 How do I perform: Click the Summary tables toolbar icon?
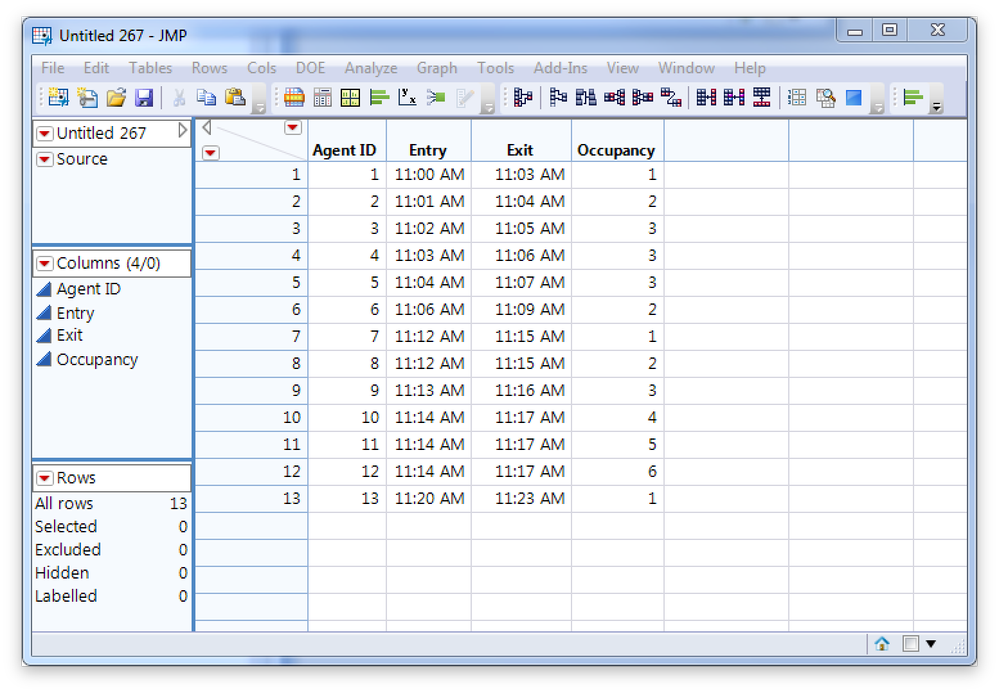point(523,97)
